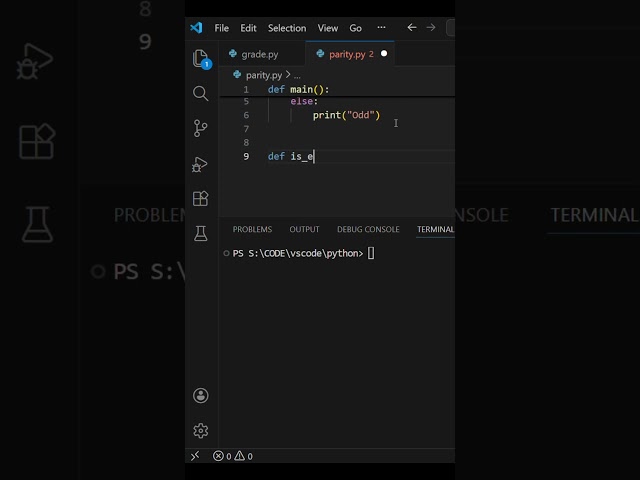Click line number 9 in gutter
This screenshot has width=640, height=480.
click(246, 156)
